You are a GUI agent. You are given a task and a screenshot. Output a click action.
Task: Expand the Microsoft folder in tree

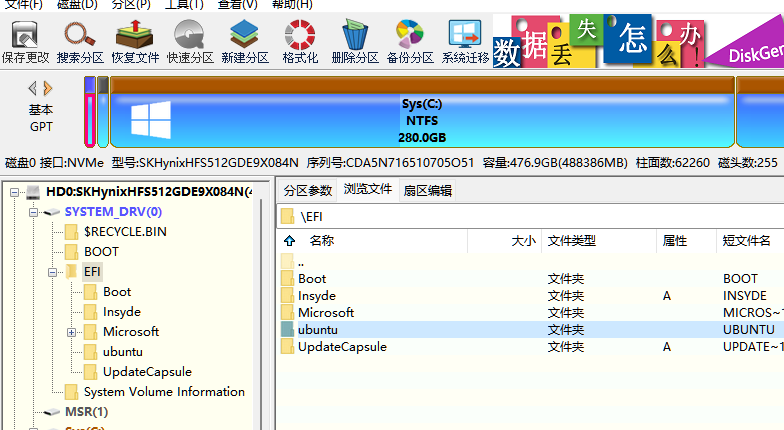[72, 332]
